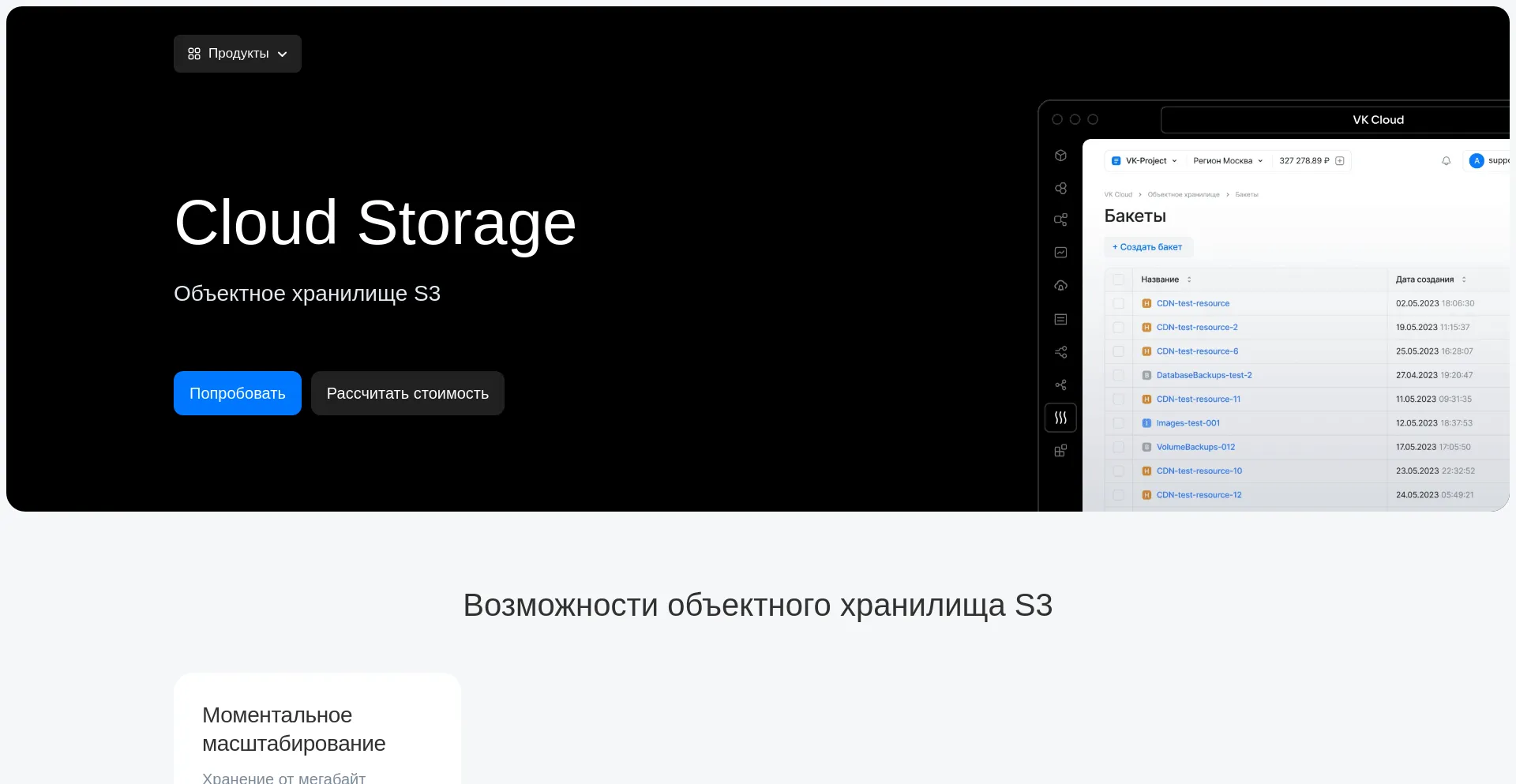Screen dimensions: 1516x784
Task: Toggle the select-all checkbox in table header
Action: pyautogui.click(x=1118, y=279)
